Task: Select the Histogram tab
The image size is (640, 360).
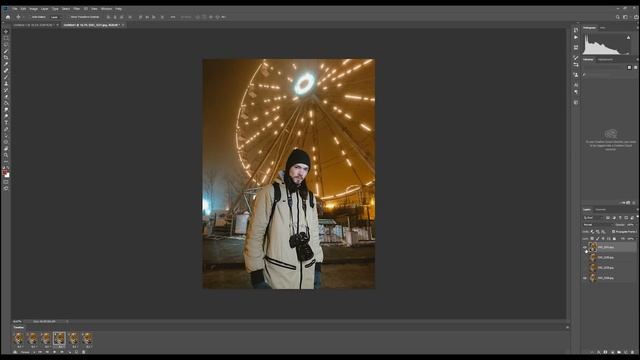Action: point(589,28)
